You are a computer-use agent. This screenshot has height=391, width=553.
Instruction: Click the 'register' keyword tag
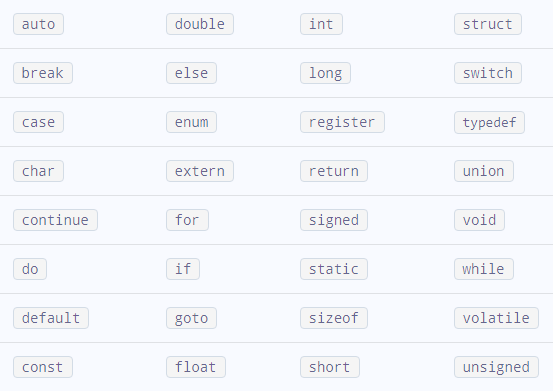342,122
